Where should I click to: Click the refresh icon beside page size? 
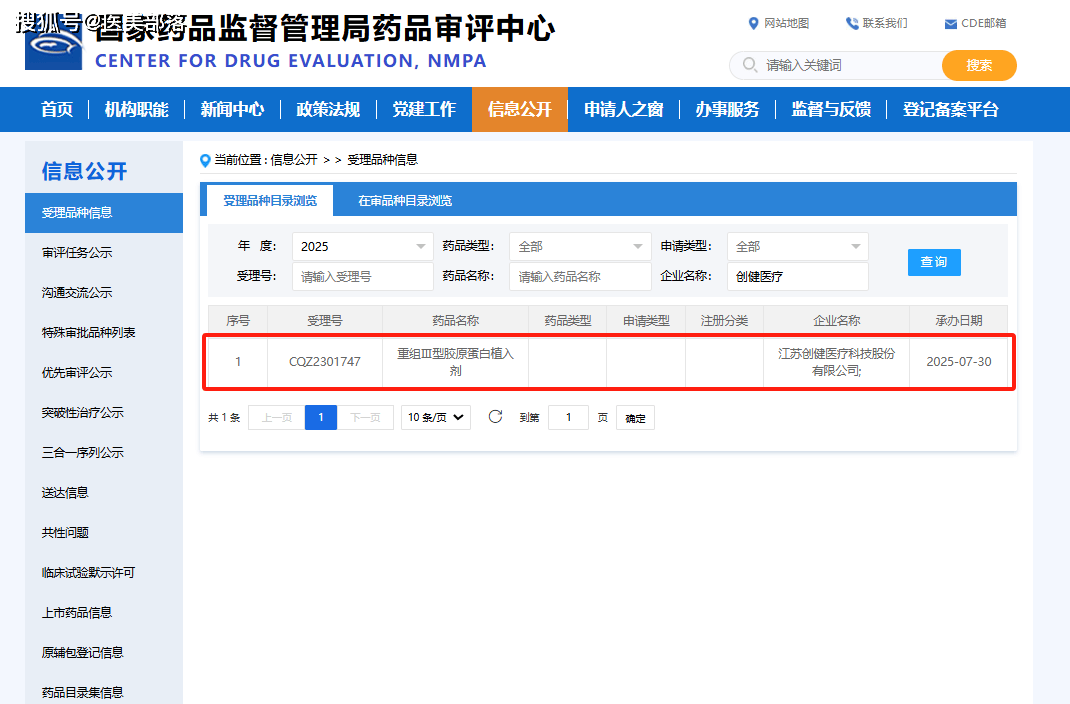click(x=495, y=417)
